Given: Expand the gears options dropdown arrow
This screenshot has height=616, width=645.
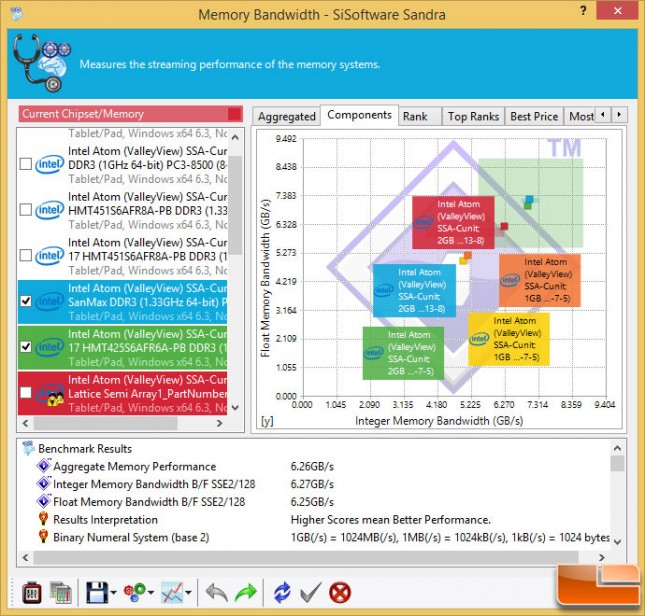Looking at the screenshot, I should click(x=151, y=593).
